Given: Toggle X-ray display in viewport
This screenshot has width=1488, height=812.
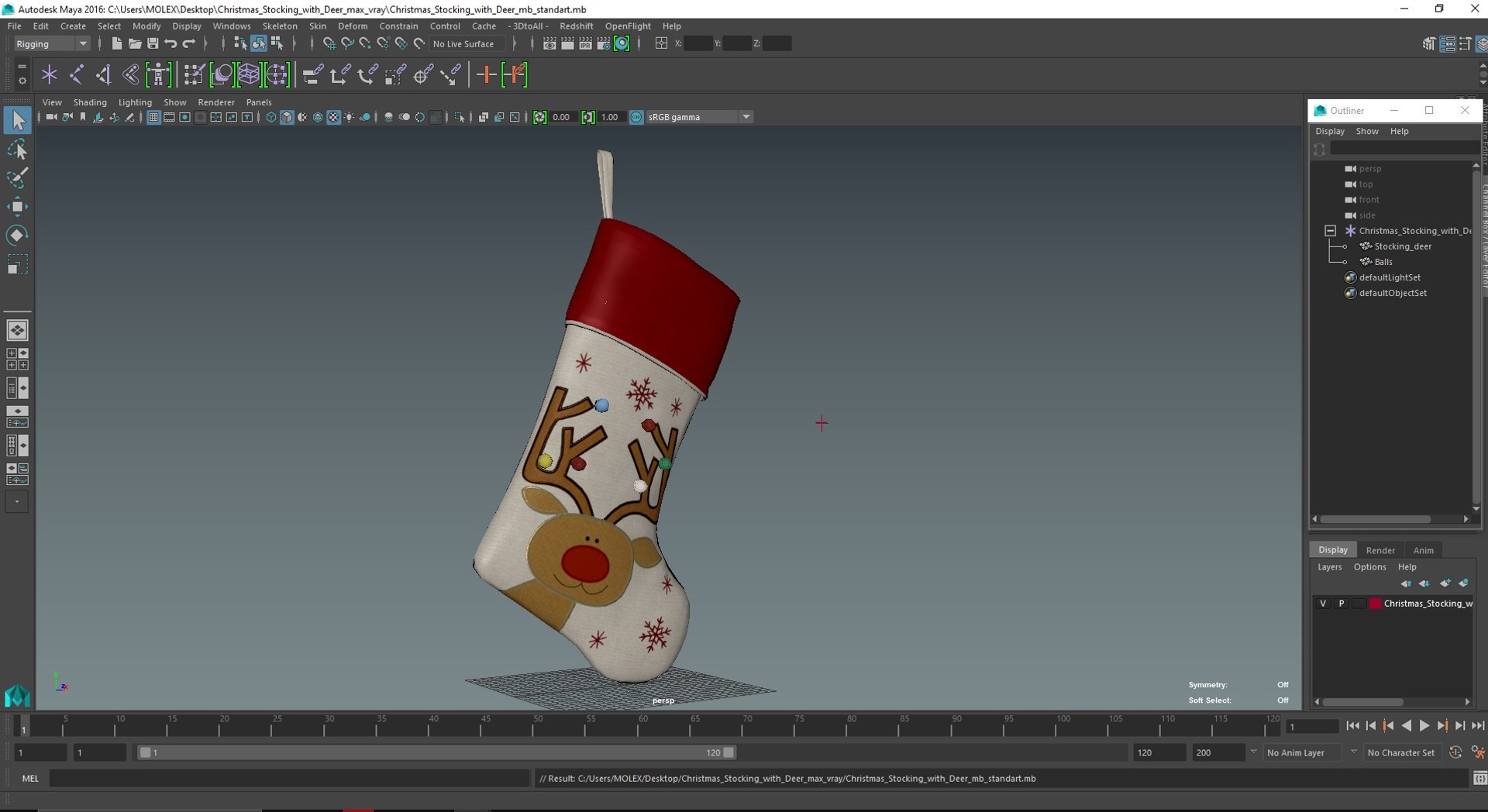Looking at the screenshot, I should pyautogui.click(x=483, y=117).
